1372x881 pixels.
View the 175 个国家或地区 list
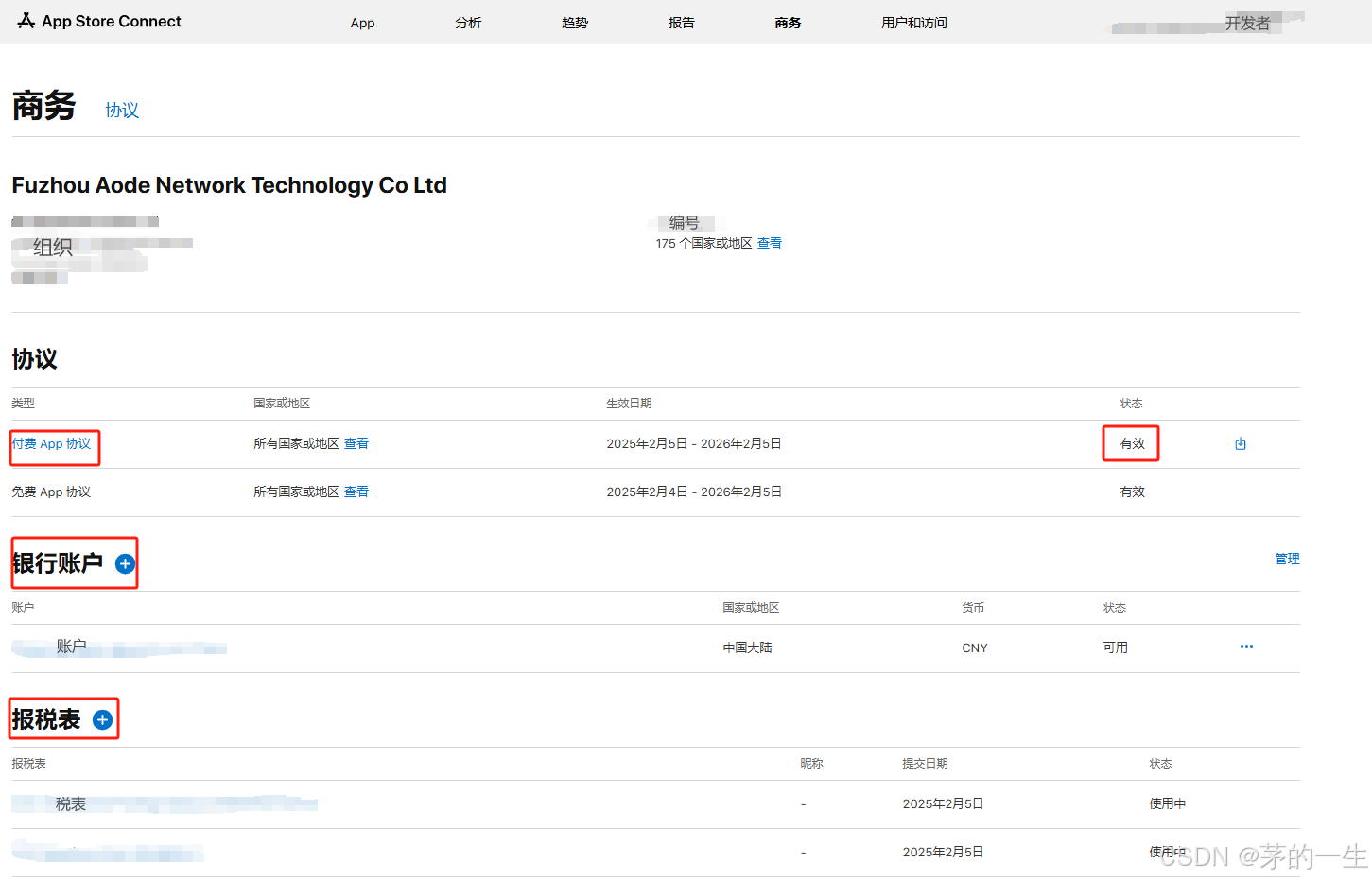pyautogui.click(x=770, y=243)
